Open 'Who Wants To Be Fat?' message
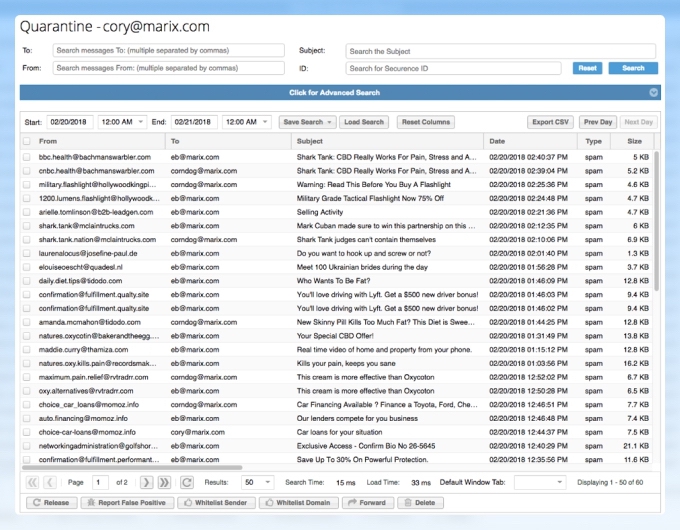The width and height of the screenshot is (680, 530). tap(333, 281)
